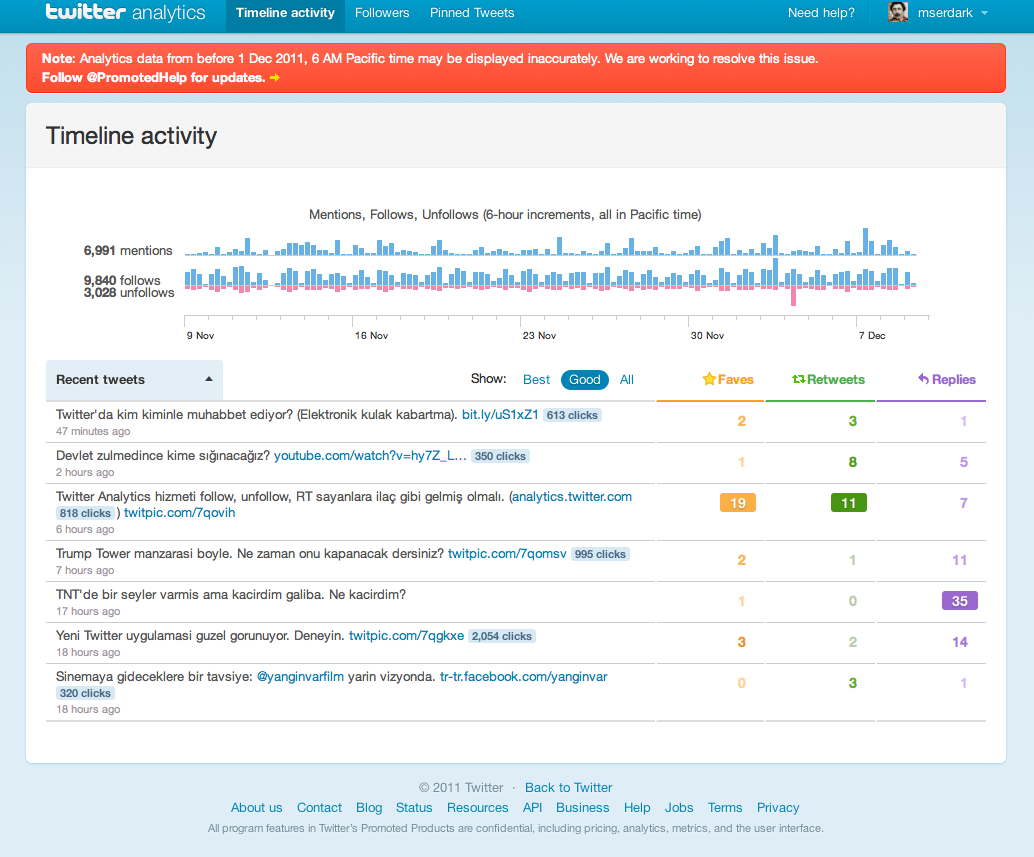Open the Blog footer link

pyautogui.click(x=369, y=808)
